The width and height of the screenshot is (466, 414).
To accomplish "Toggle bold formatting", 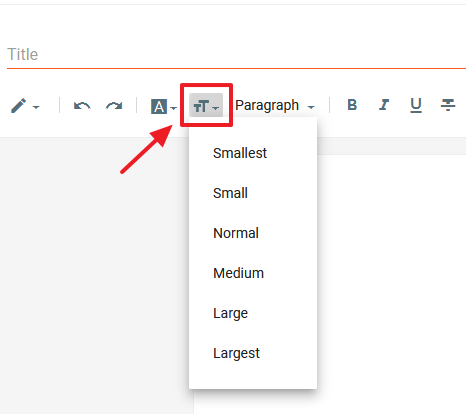I will click(x=352, y=105).
